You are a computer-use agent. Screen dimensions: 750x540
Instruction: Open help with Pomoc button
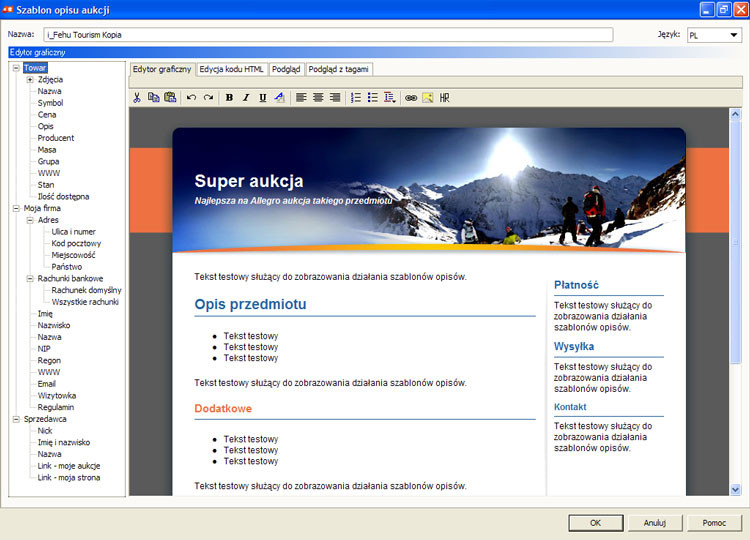tap(714, 523)
